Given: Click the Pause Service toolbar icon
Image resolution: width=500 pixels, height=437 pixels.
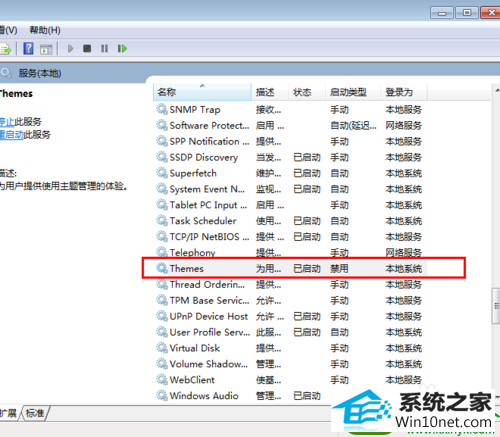Looking at the screenshot, I should tap(104, 49).
